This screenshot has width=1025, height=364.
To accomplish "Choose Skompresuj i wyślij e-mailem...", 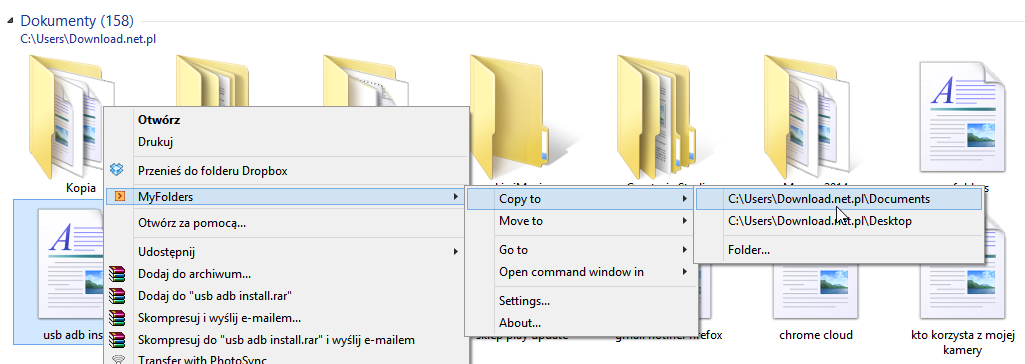I will 287,318.
